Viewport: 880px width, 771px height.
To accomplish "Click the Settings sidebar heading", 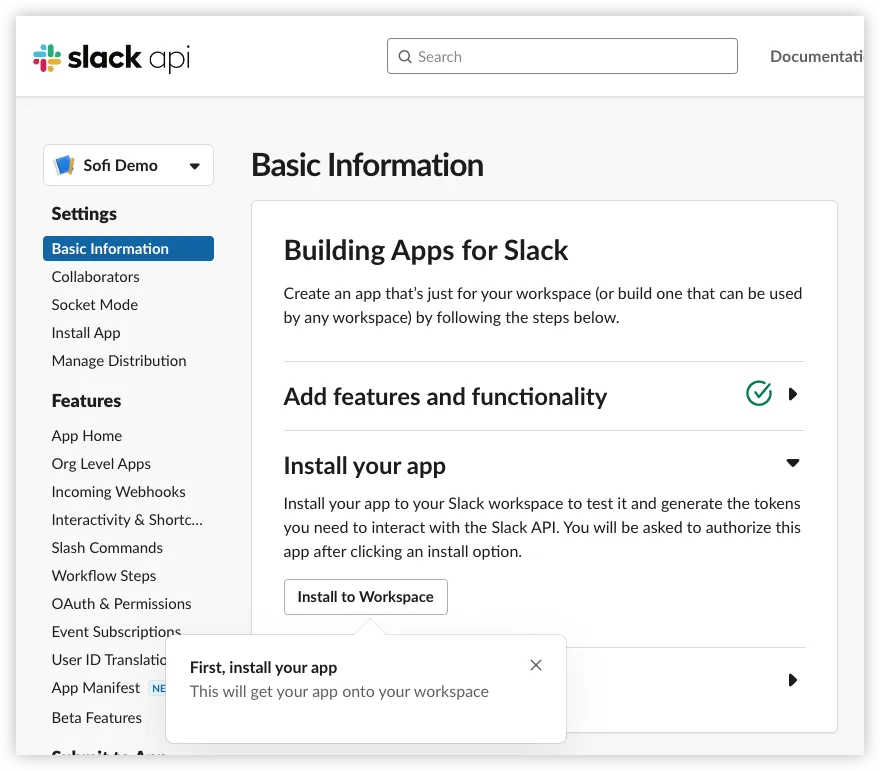I will (84, 214).
